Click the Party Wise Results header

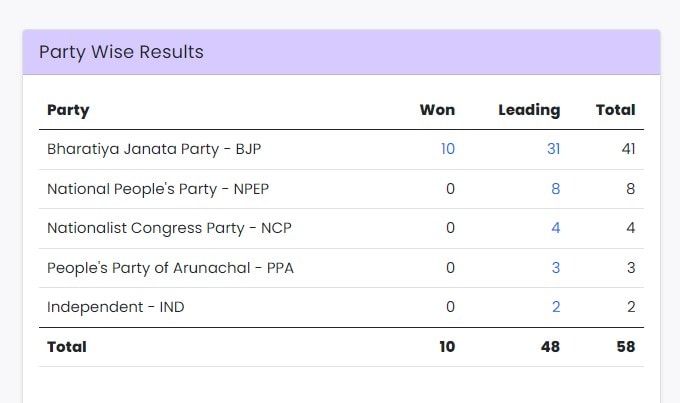[121, 52]
